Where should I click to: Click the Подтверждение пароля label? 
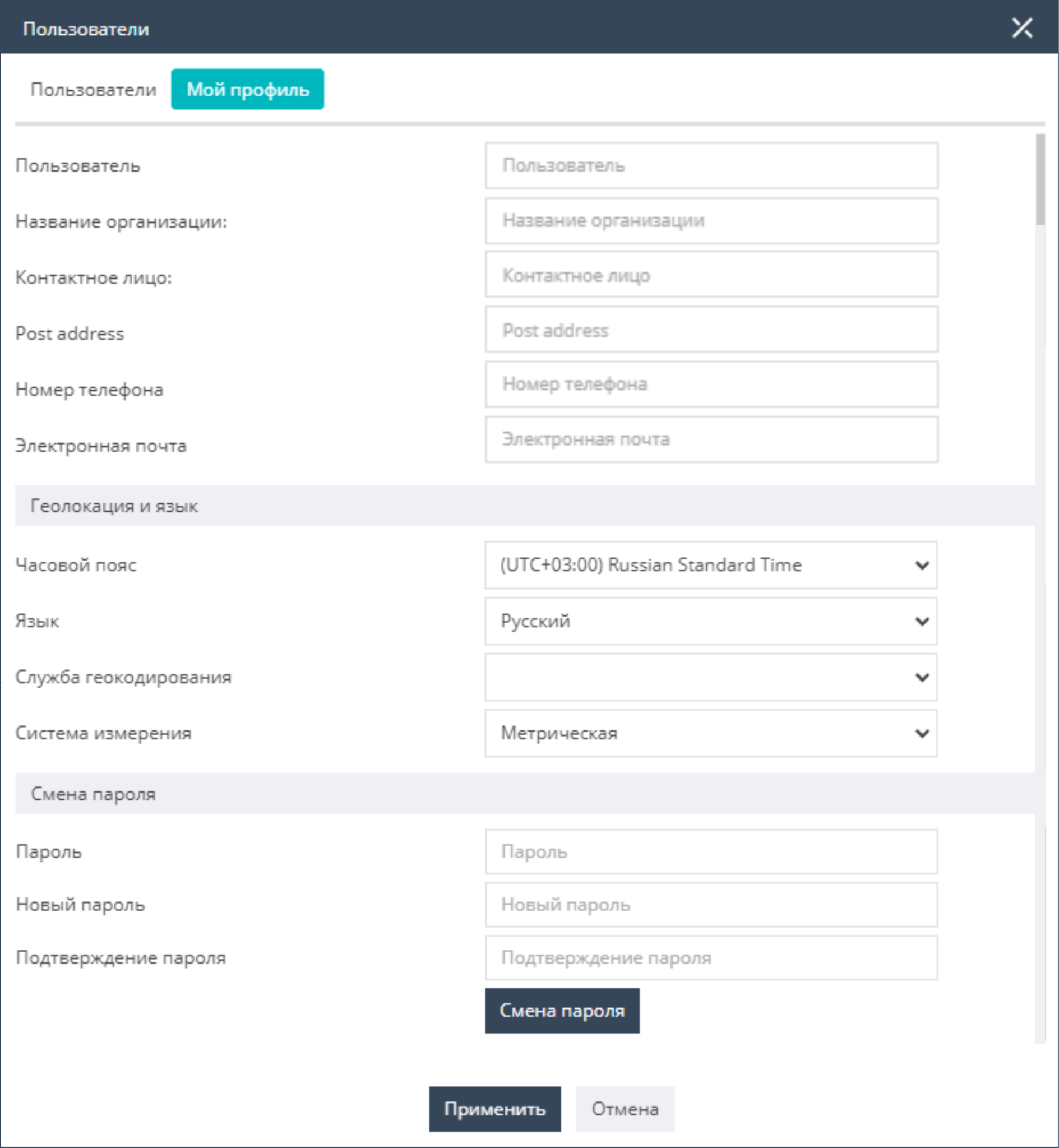pyautogui.click(x=121, y=958)
